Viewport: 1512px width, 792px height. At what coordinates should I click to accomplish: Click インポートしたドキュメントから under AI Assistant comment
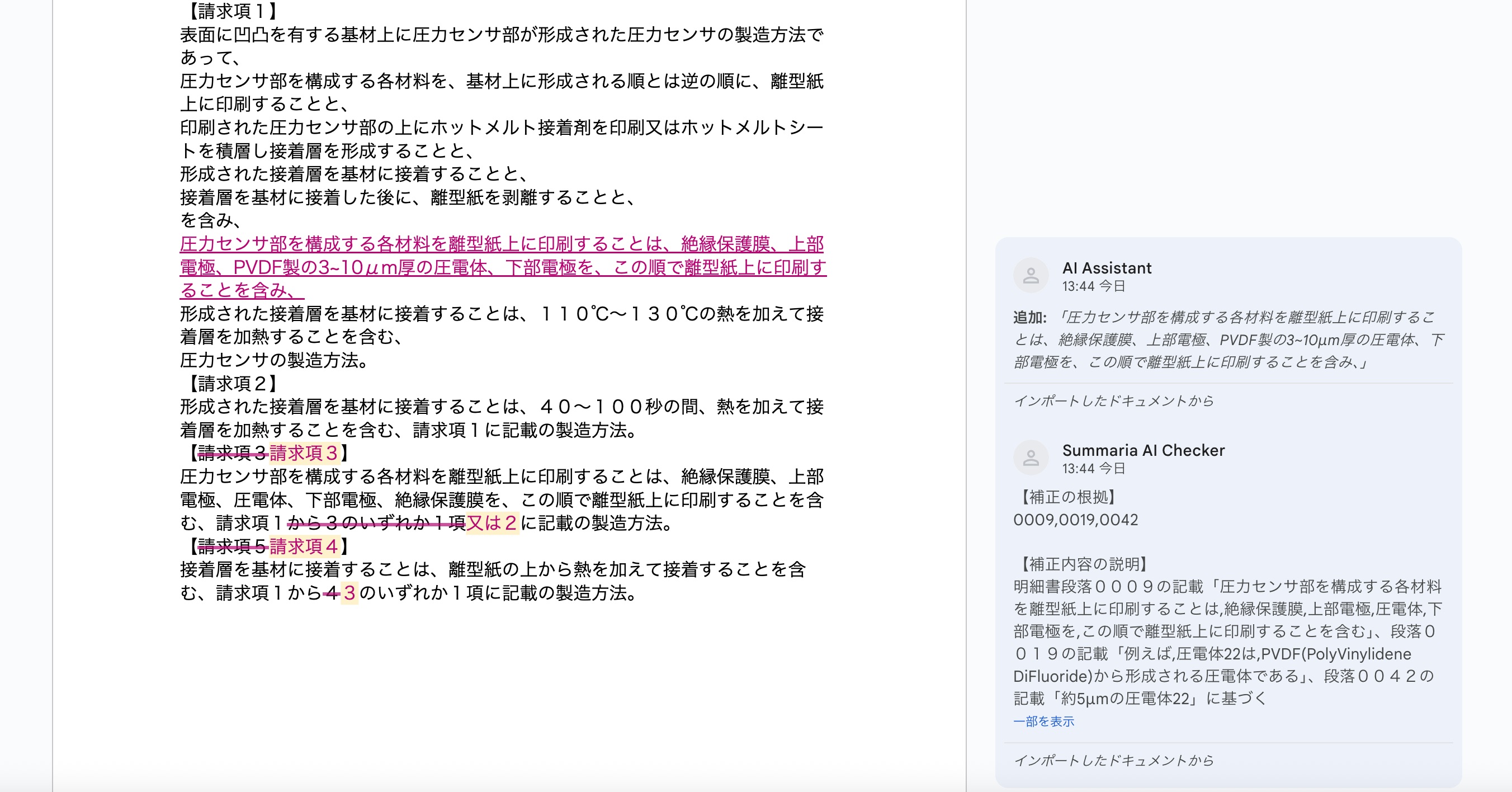click(x=1113, y=401)
